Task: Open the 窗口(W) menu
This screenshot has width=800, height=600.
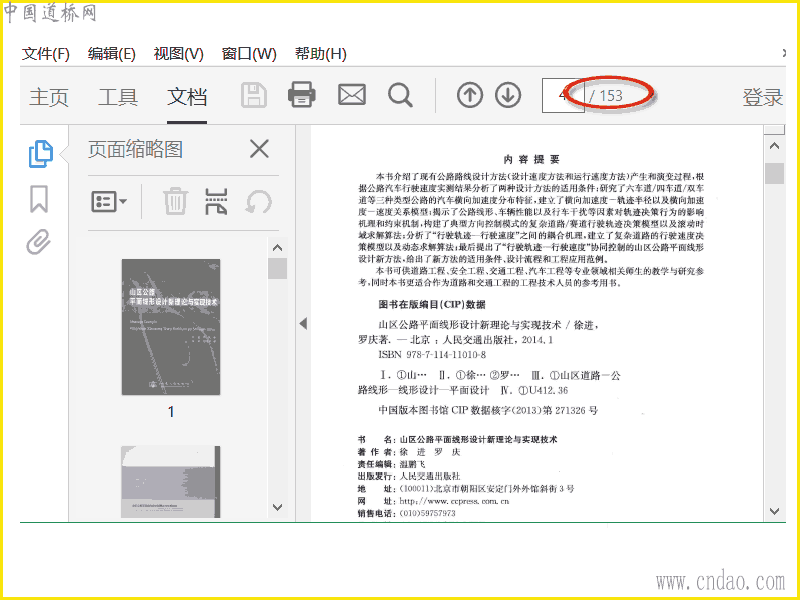Action: [x=249, y=54]
